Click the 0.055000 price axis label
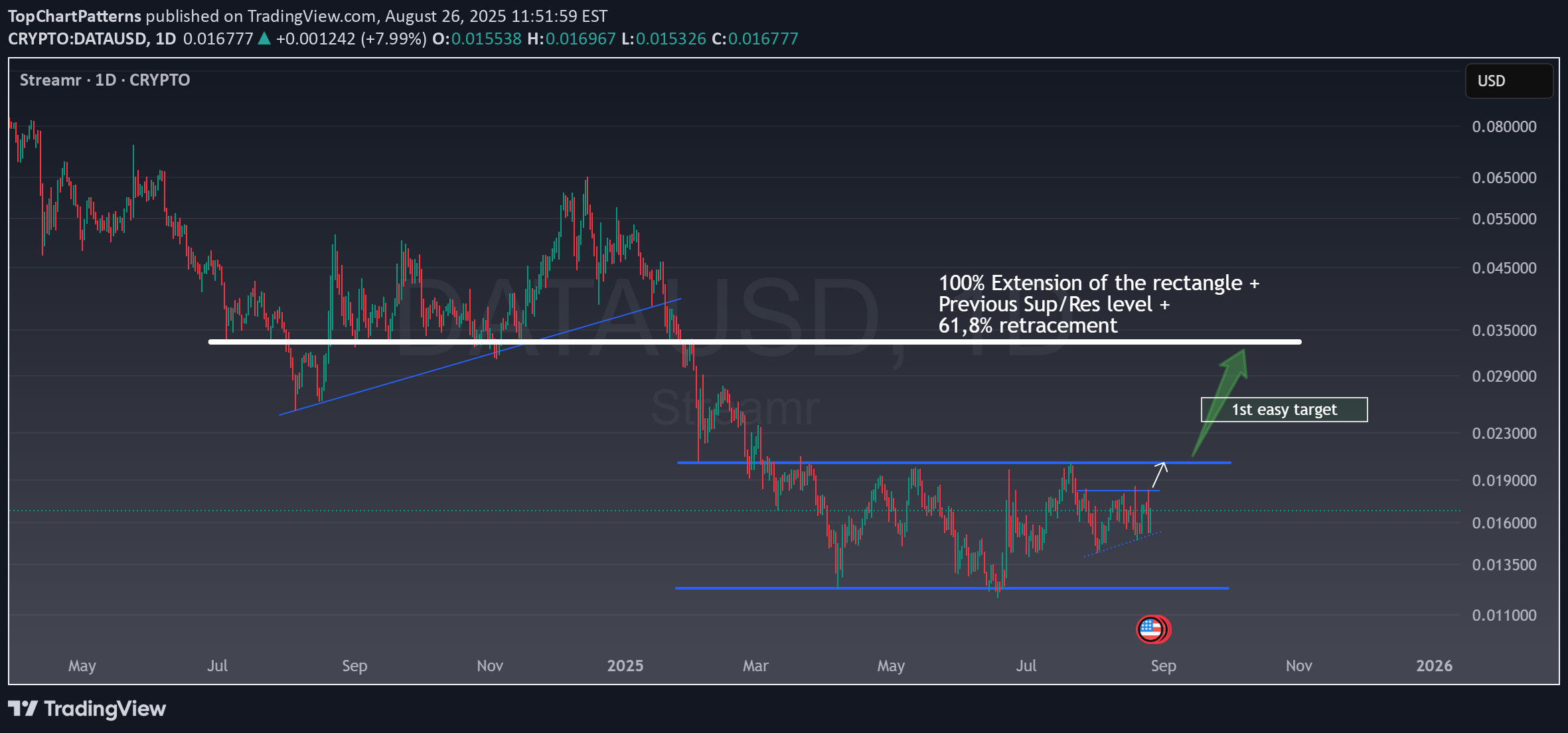 tap(1504, 219)
